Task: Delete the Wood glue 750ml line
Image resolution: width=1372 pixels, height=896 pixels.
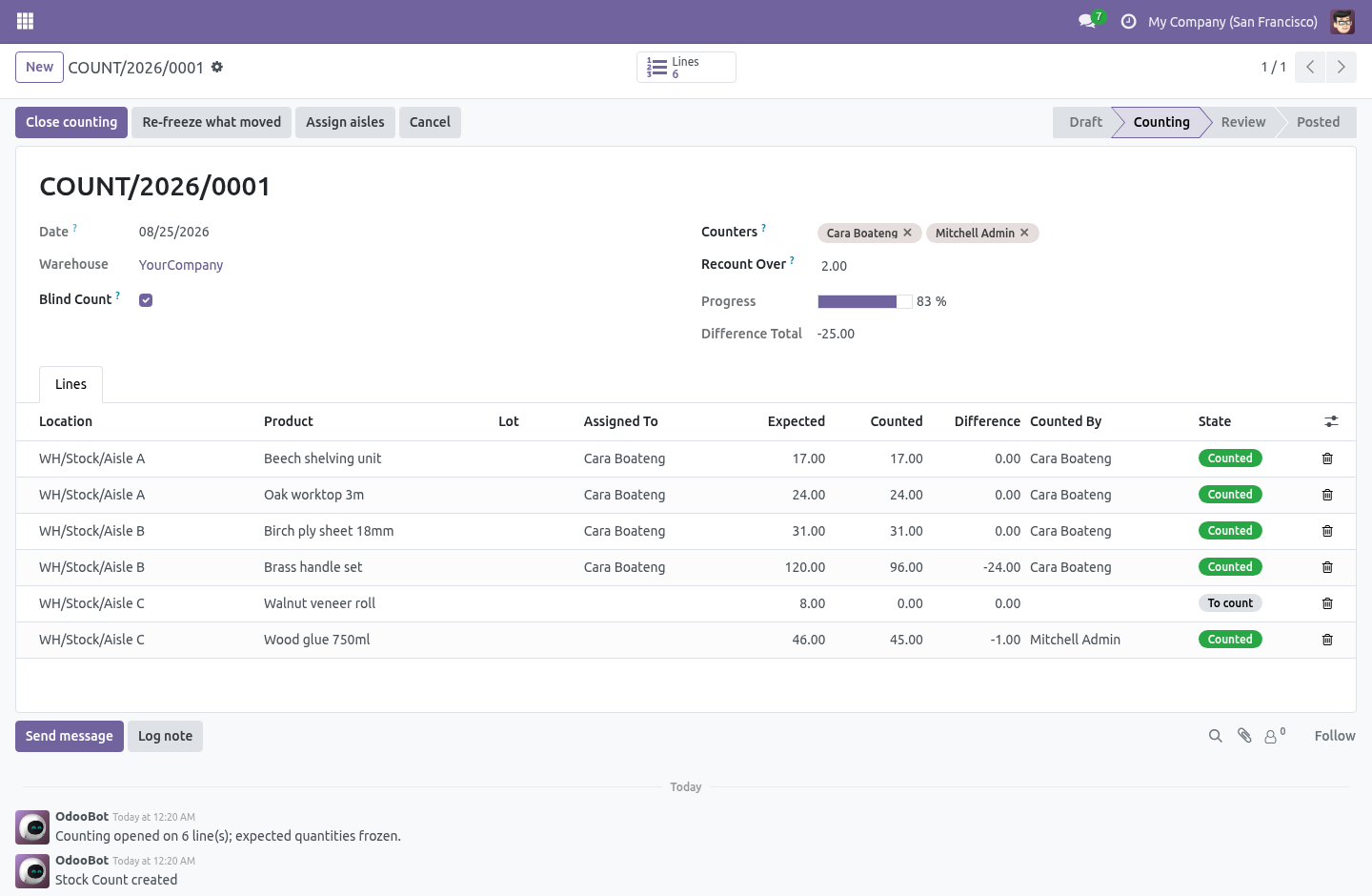Action: [1327, 640]
